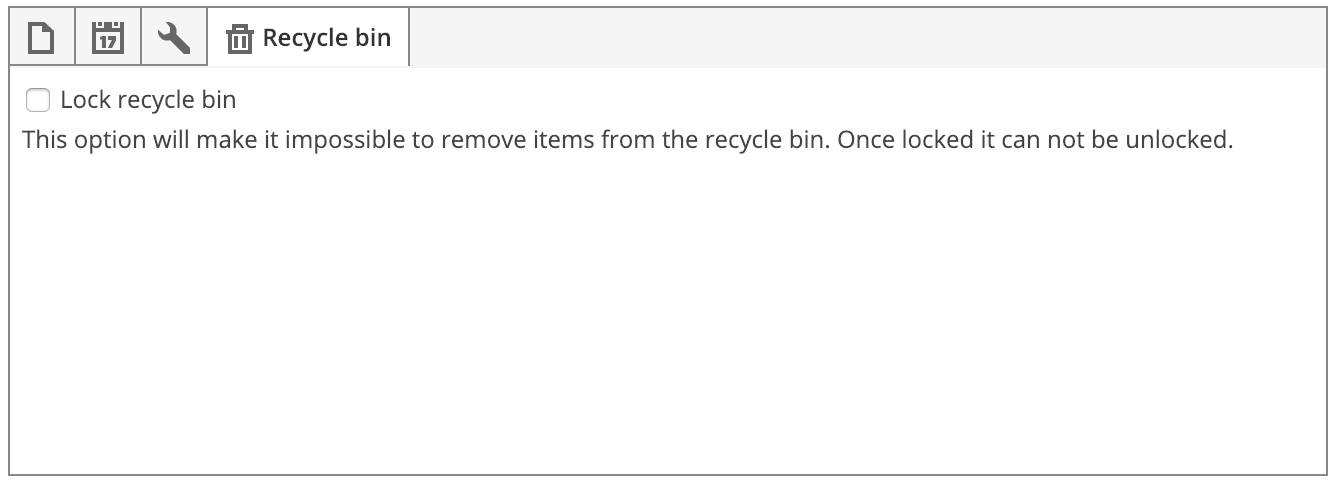This screenshot has width=1338, height=486.
Task: Open the blank page document tab
Action: pos(41,38)
